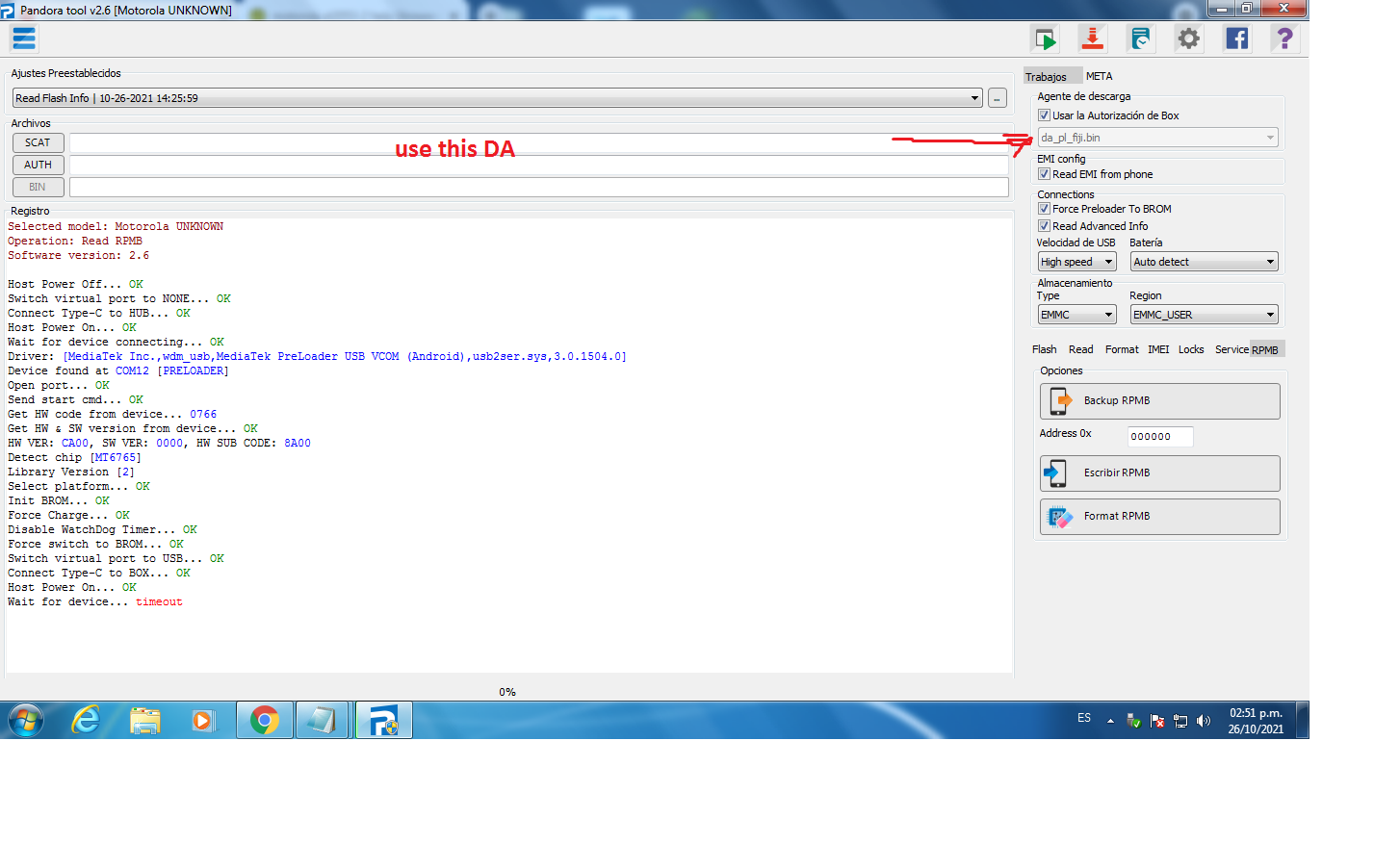Select the Locks tab

click(1191, 349)
